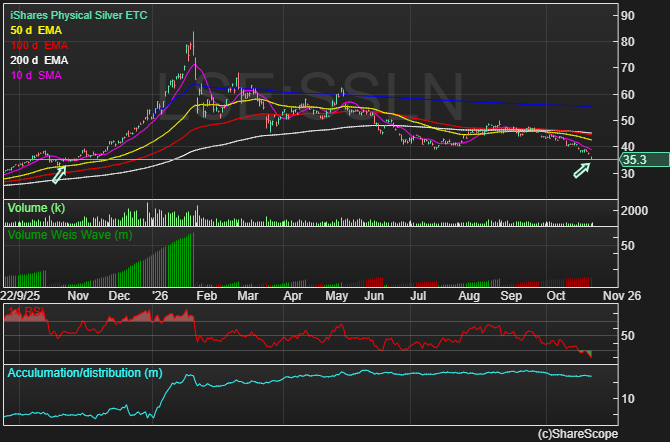The width and height of the screenshot is (670, 442).
Task: Select the 100 d EMA legend label
Action: tap(39, 45)
